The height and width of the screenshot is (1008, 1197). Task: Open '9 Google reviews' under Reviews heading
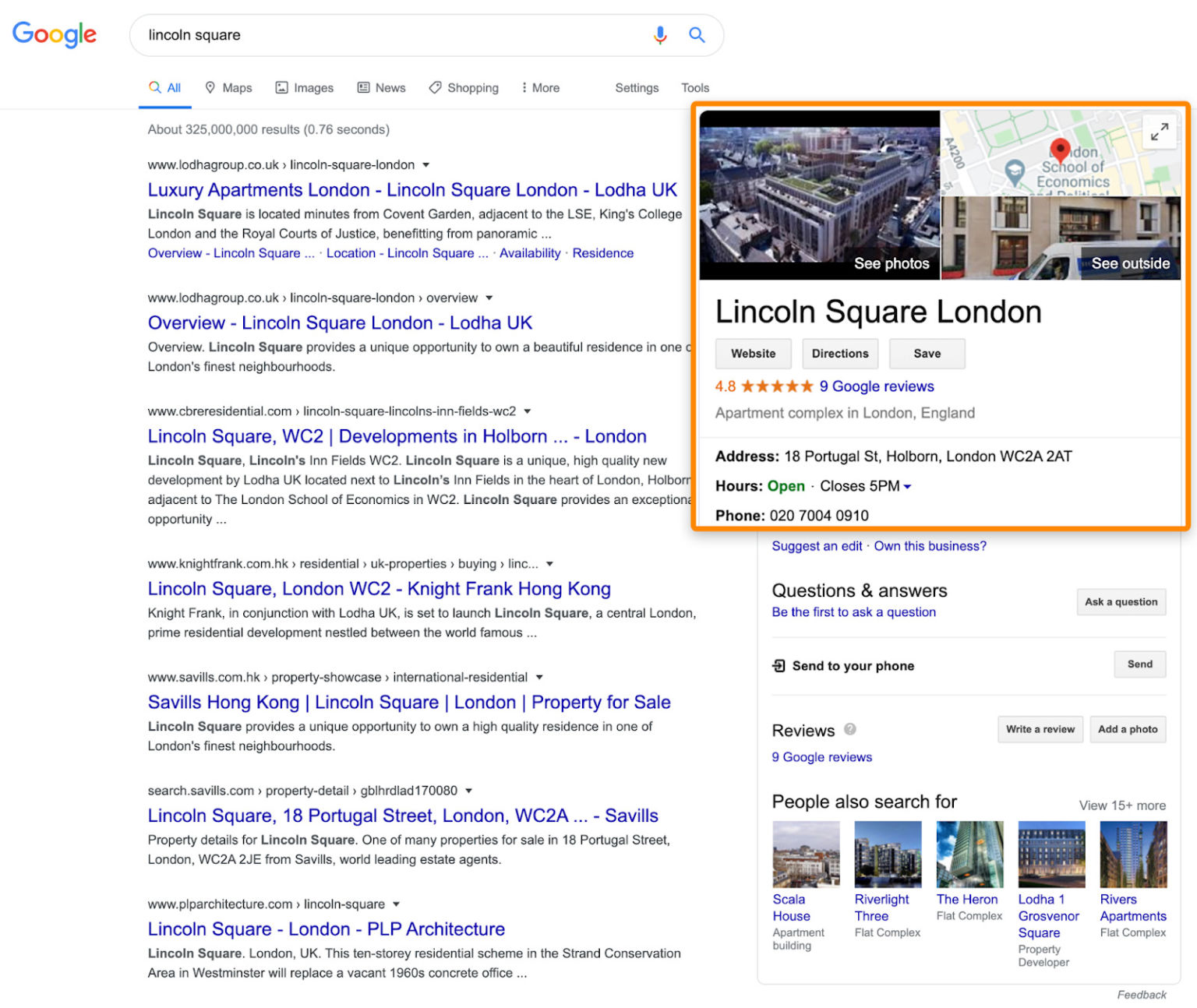coord(822,757)
